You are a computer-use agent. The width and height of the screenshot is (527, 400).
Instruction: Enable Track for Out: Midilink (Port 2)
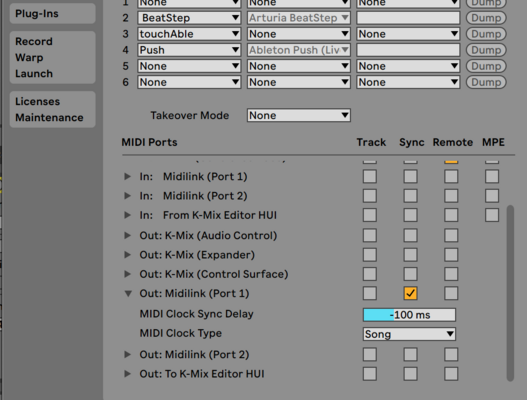tap(370, 354)
